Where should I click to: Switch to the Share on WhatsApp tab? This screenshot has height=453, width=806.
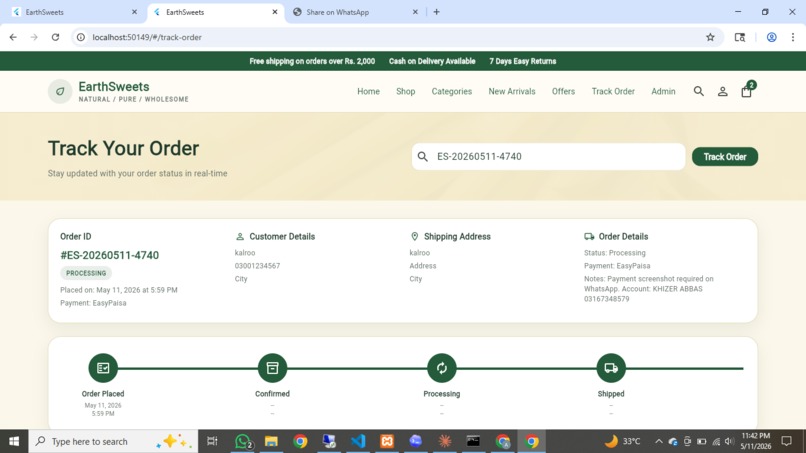353,12
